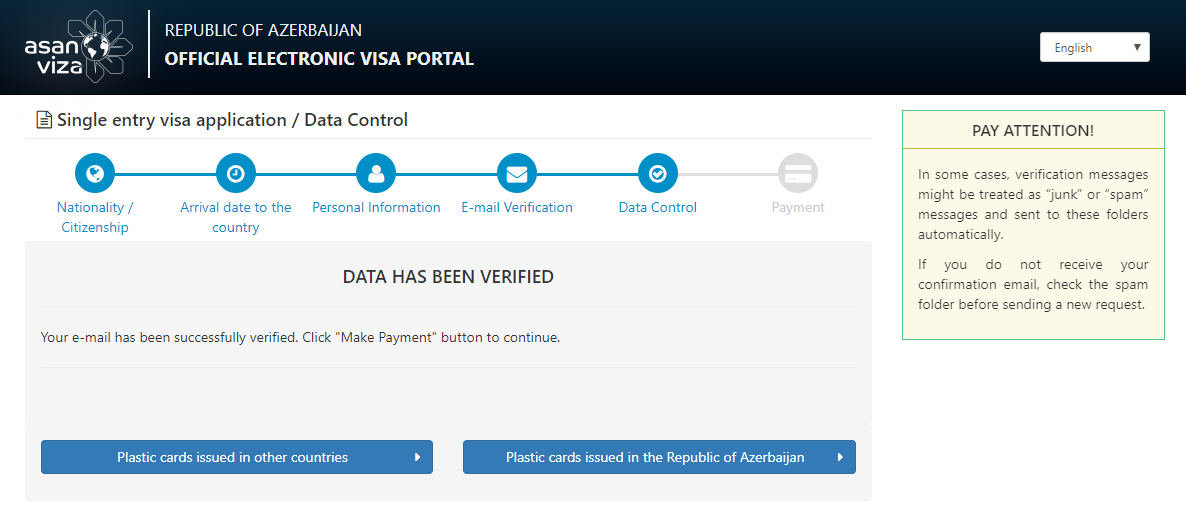The width and height of the screenshot is (1186, 516).
Task: Click the language dropdown arrow
Action: [x=1137, y=48]
